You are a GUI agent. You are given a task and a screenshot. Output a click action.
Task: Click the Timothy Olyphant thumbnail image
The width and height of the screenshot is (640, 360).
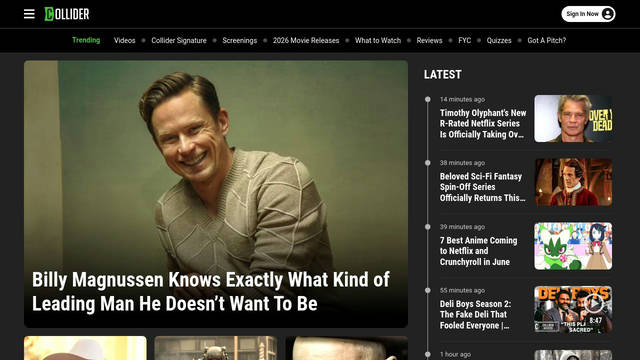pyautogui.click(x=573, y=119)
